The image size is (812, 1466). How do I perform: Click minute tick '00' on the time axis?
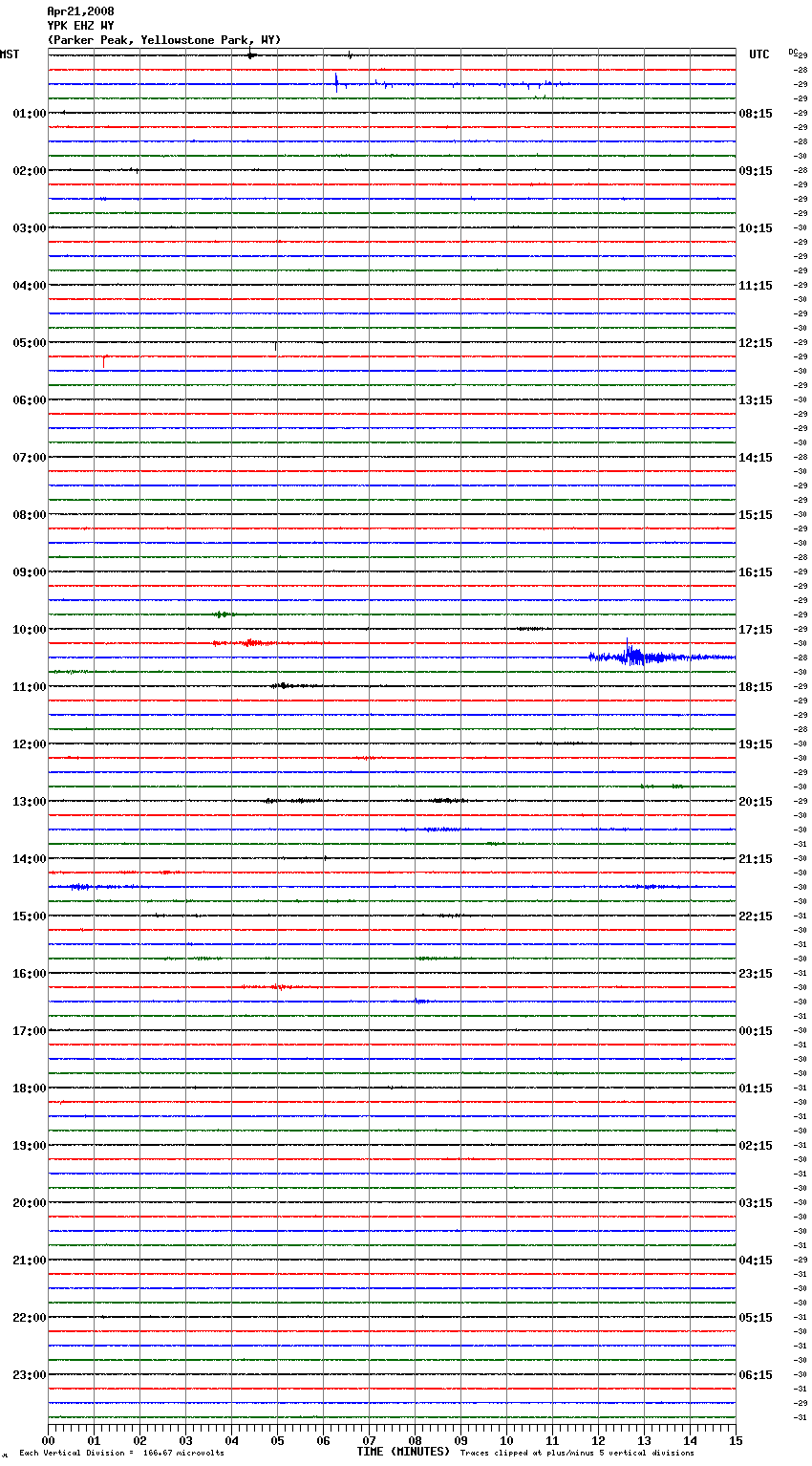coord(48,1440)
